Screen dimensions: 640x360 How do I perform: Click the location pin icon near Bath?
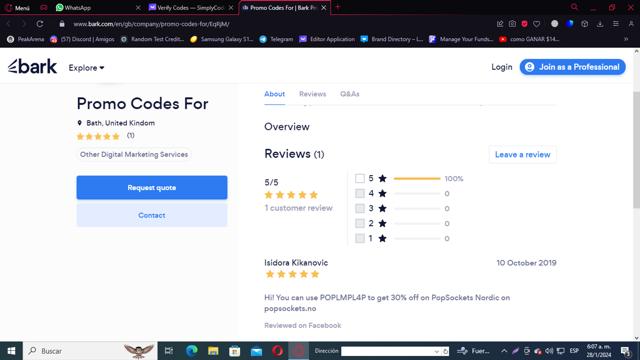point(80,123)
